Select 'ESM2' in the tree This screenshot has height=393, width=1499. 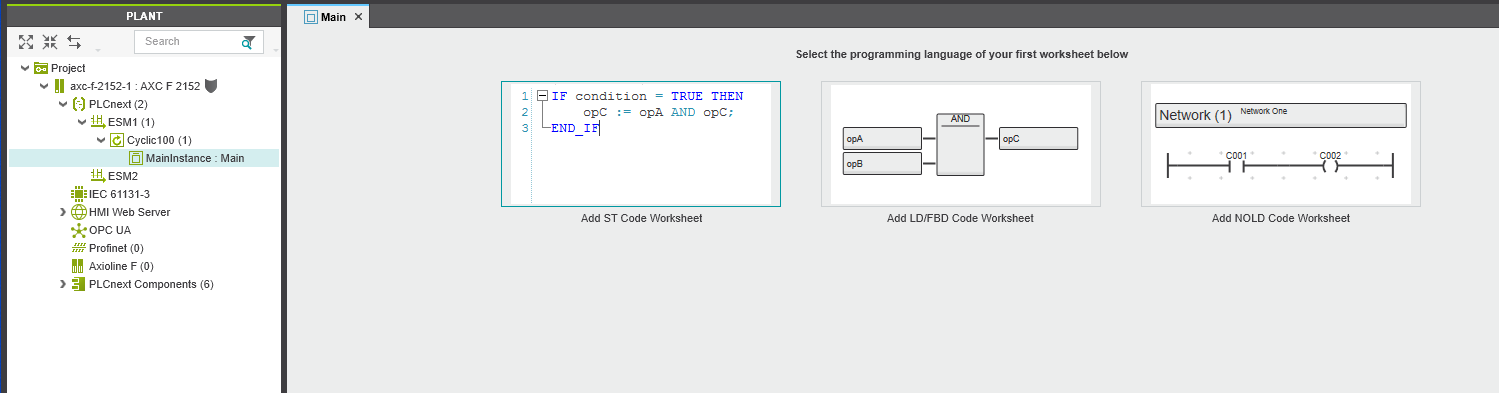pyautogui.click(x=123, y=176)
